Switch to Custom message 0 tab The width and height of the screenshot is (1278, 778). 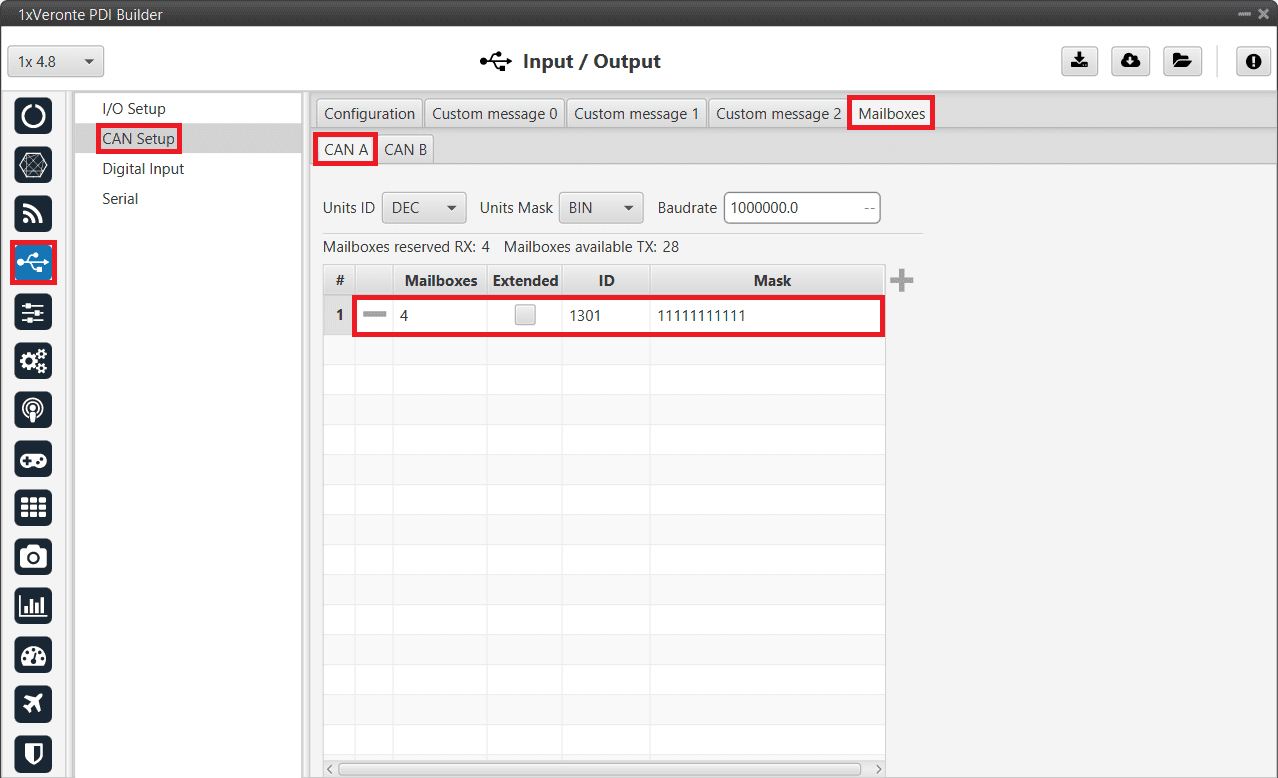click(x=495, y=114)
